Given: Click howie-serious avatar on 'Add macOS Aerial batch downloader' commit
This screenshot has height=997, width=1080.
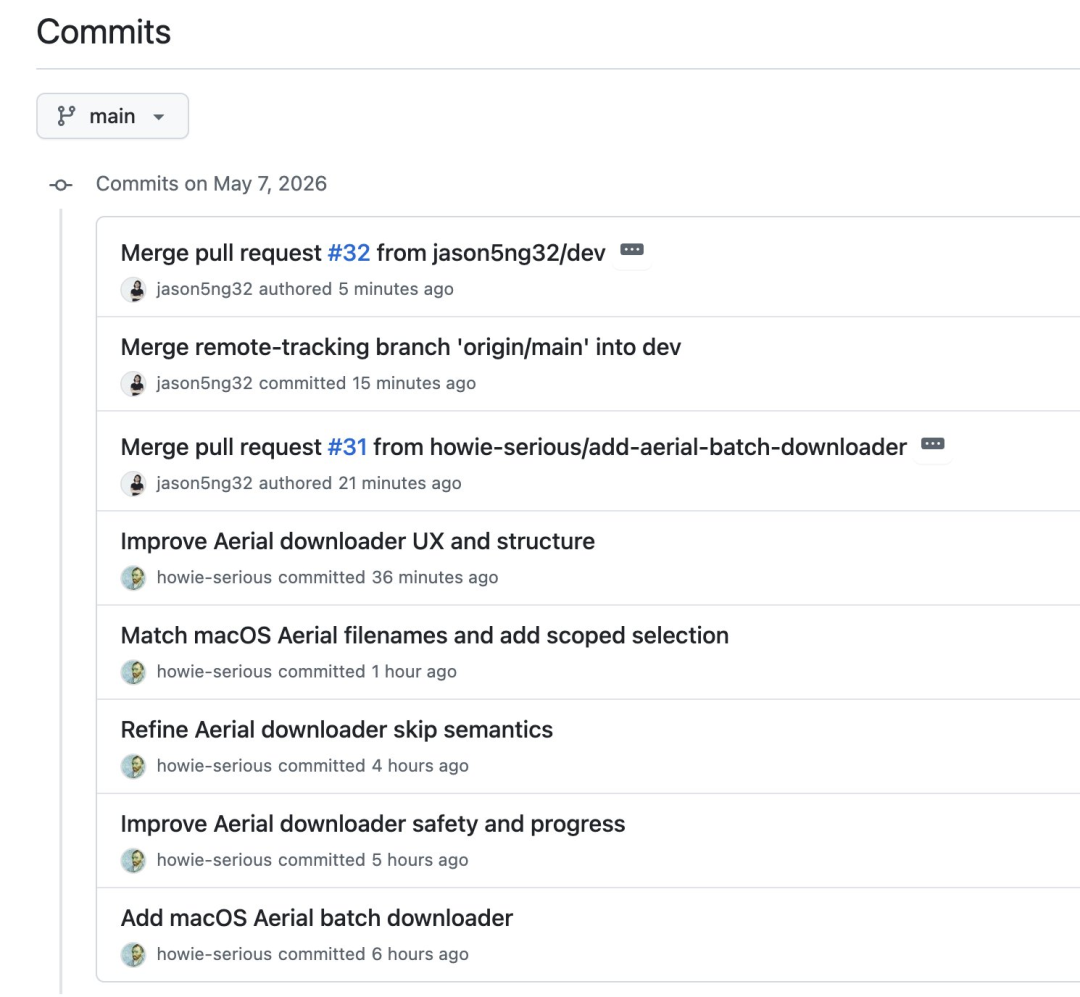Looking at the screenshot, I should tap(134, 954).
